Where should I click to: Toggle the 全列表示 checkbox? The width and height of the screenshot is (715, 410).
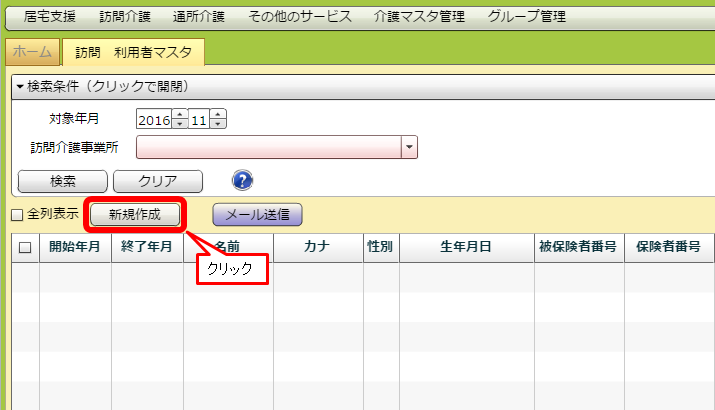pyautogui.click(x=16, y=215)
